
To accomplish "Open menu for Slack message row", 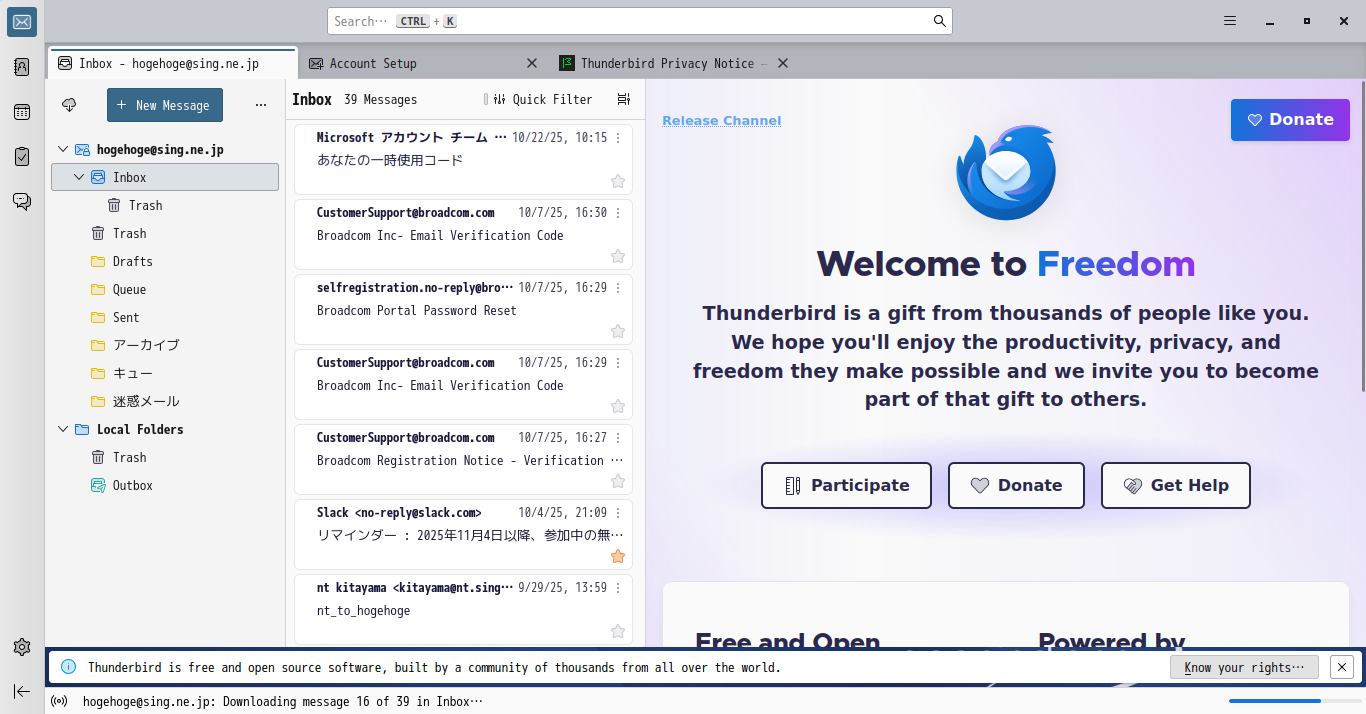I will 618,513.
